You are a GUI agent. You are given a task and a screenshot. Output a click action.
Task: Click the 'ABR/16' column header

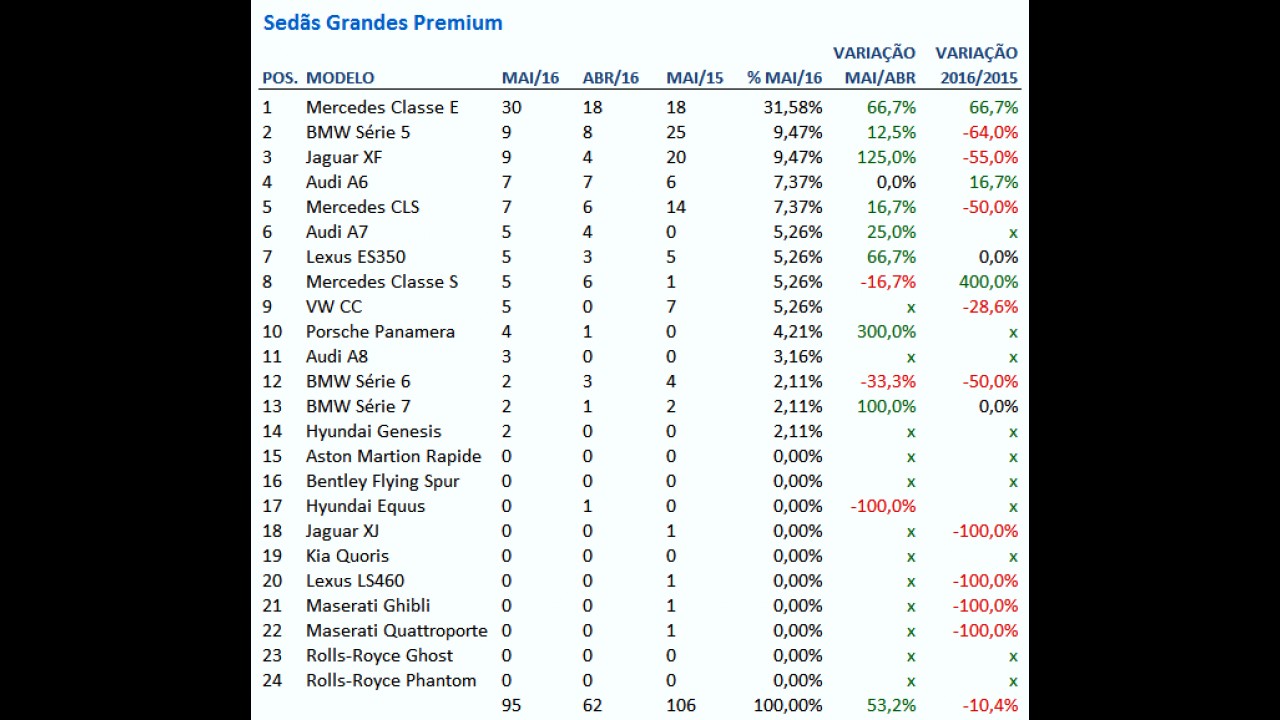coord(610,78)
